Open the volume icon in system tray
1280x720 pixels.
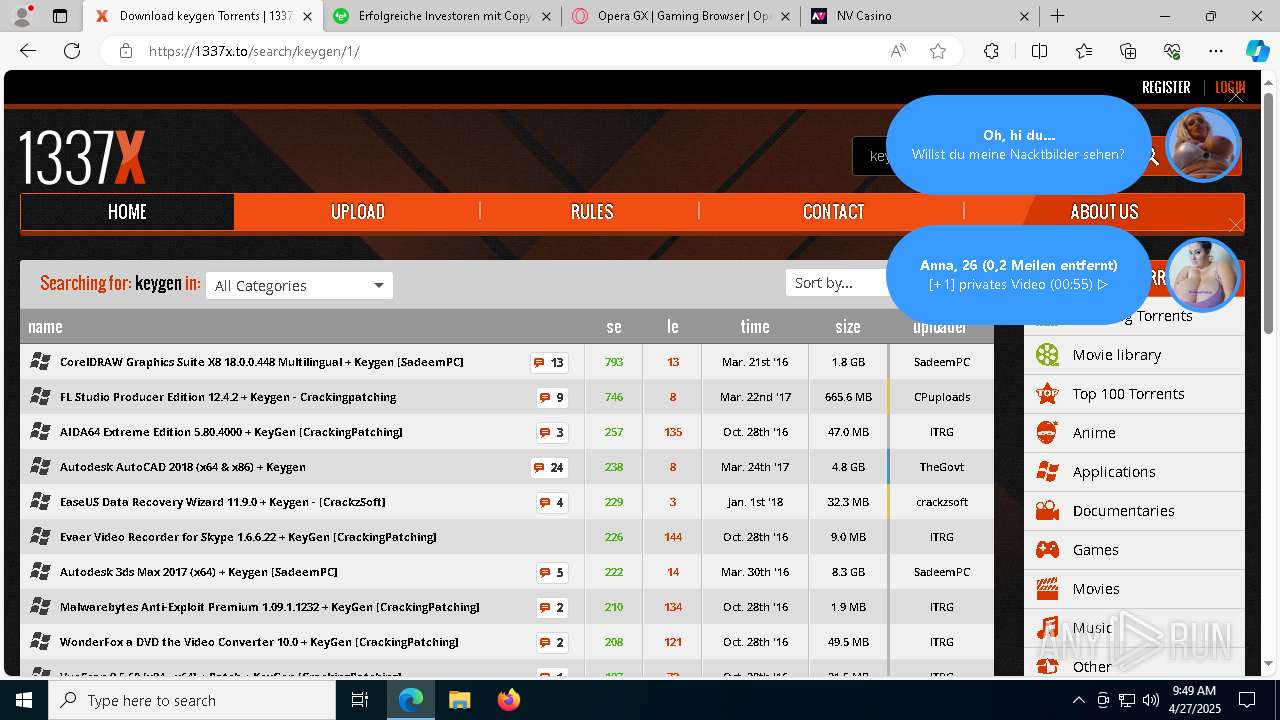point(1151,700)
